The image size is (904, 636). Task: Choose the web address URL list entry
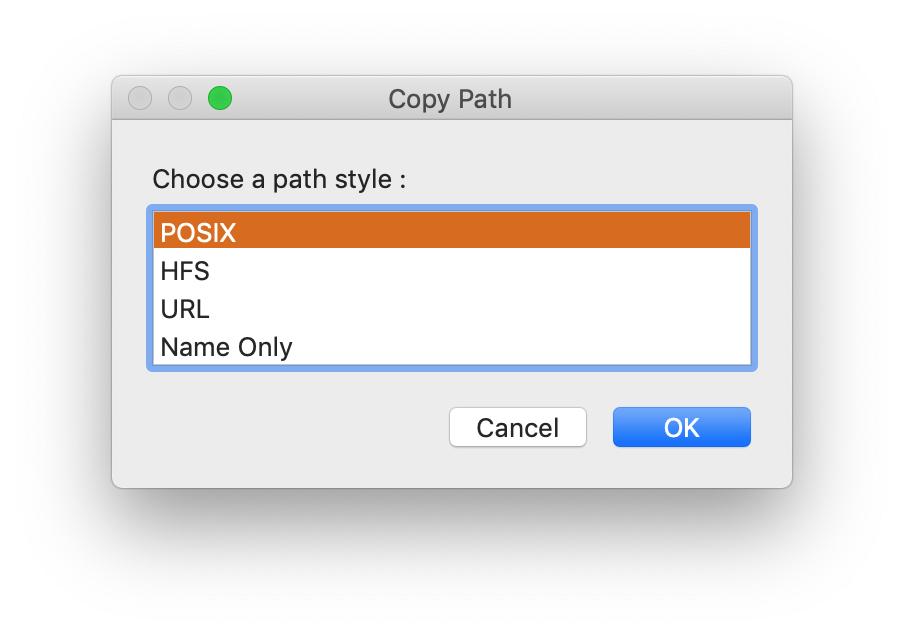(450, 309)
